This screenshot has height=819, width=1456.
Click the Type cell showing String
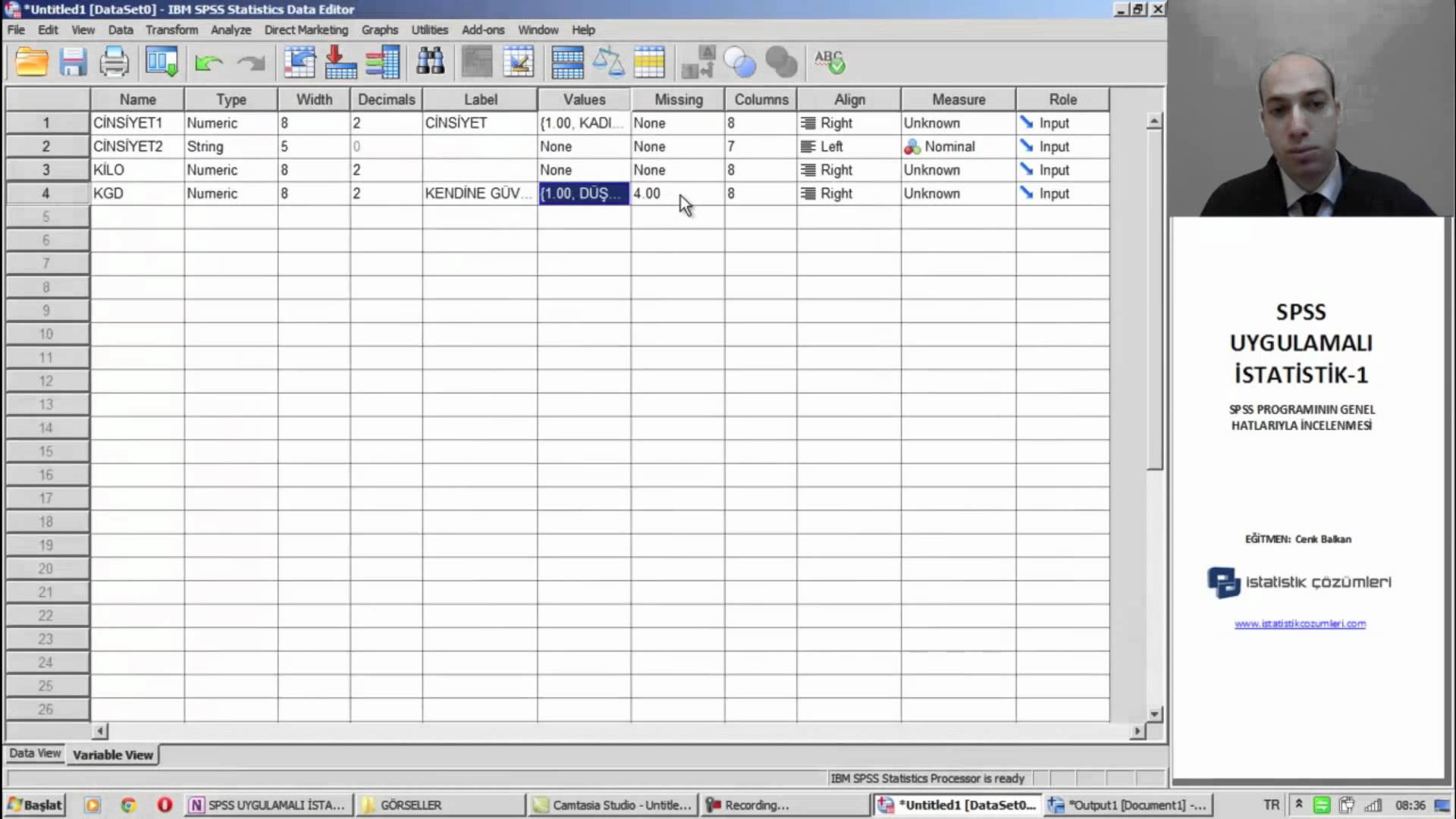click(231, 146)
